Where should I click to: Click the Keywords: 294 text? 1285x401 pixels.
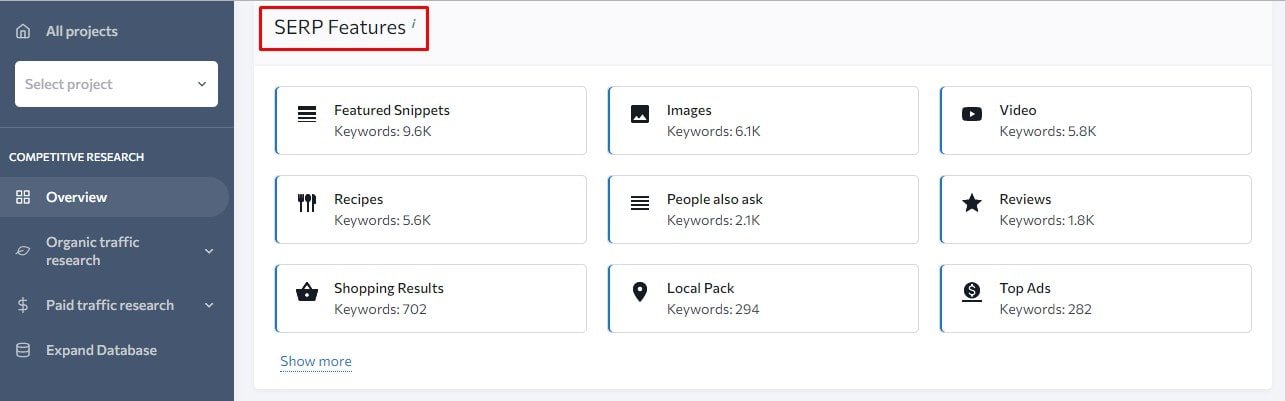(x=713, y=309)
